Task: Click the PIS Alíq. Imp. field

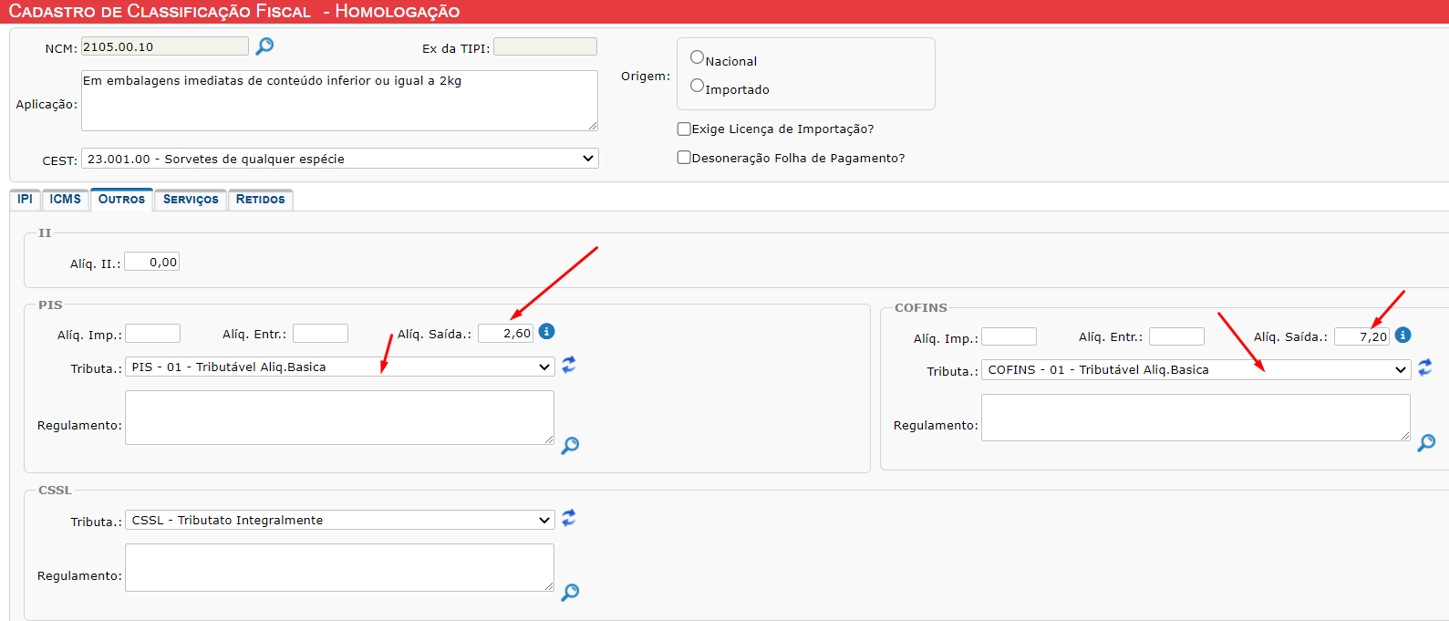Action: (x=153, y=333)
